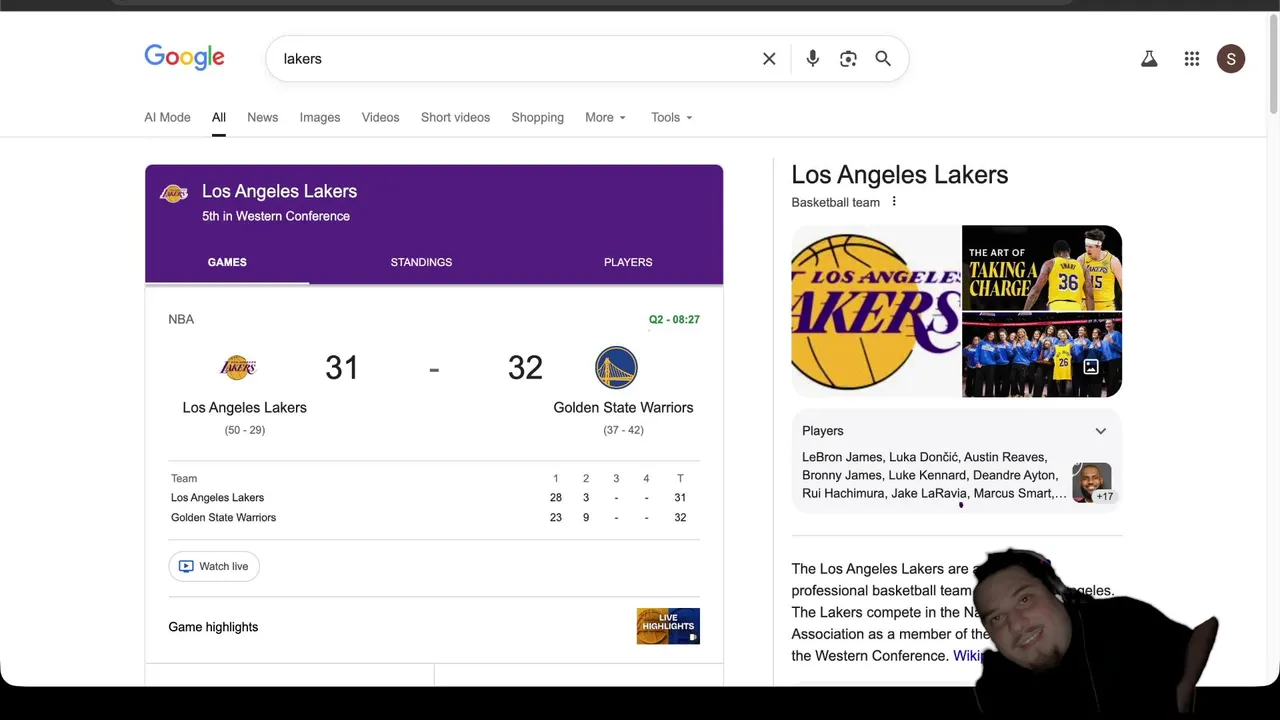The height and width of the screenshot is (720, 1280).
Task: Open Google Lens image search
Action: pos(848,59)
